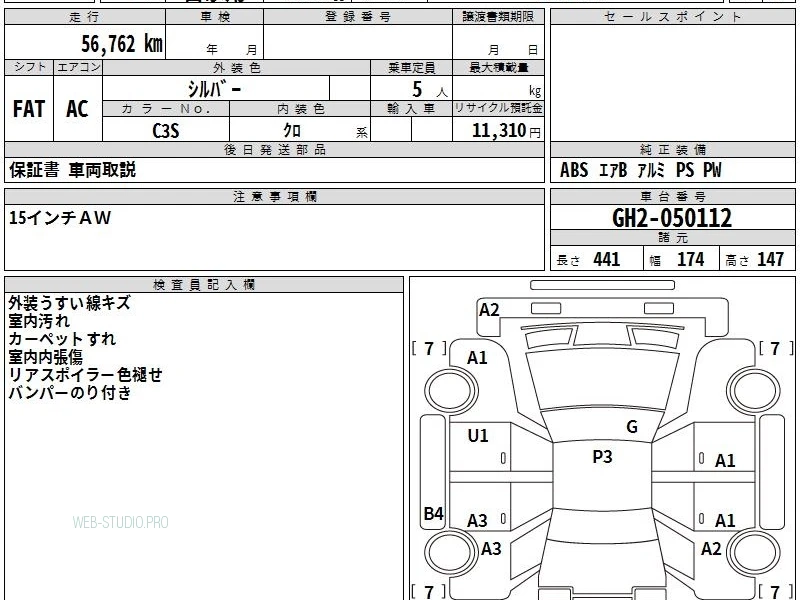Select the 検査員記入欄 header
Viewport: 800px width, 600px height.
(204, 285)
